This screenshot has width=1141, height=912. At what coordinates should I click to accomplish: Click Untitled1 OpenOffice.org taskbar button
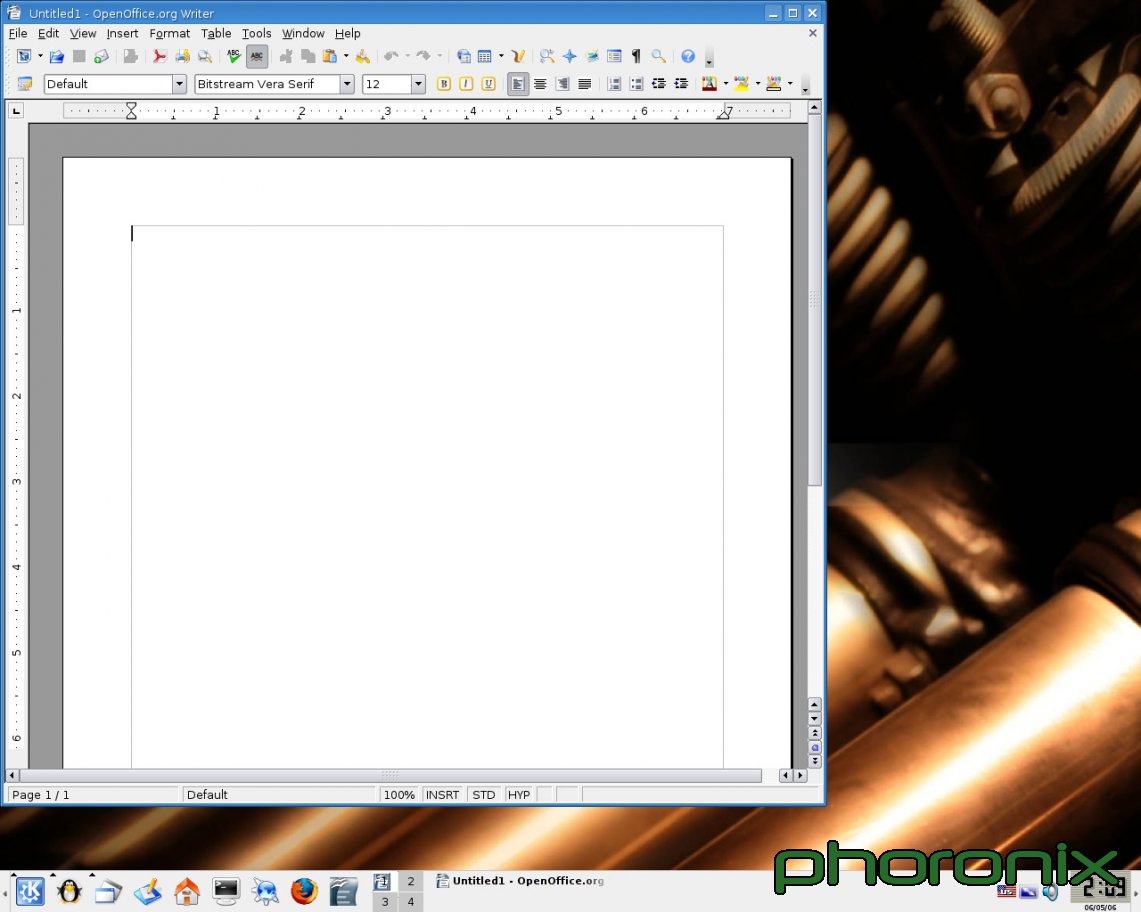(x=520, y=881)
